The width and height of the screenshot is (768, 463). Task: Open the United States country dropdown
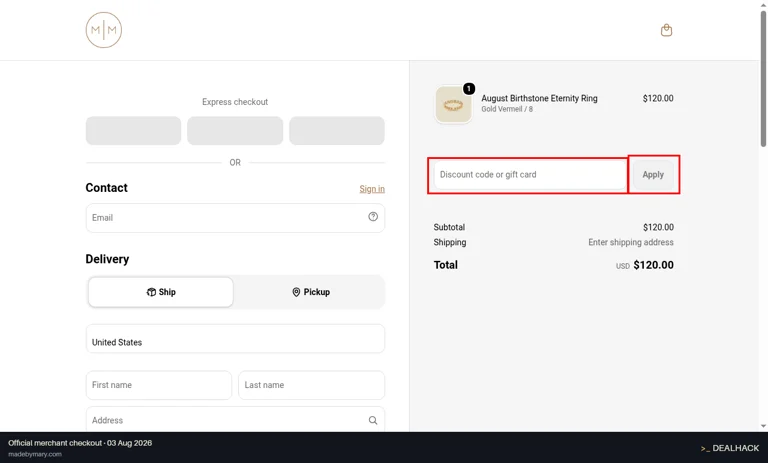235,339
